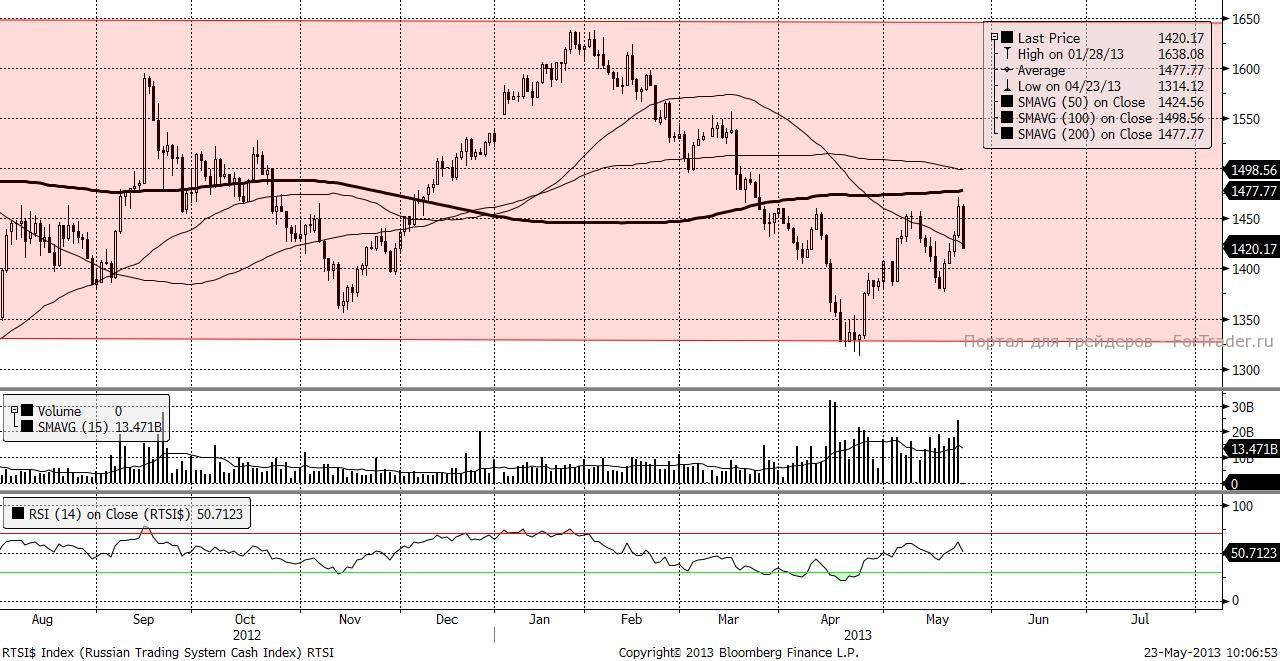Click the SMAVG (100) legend square
Viewport: 1280px width, 661px height.
click(x=1007, y=118)
